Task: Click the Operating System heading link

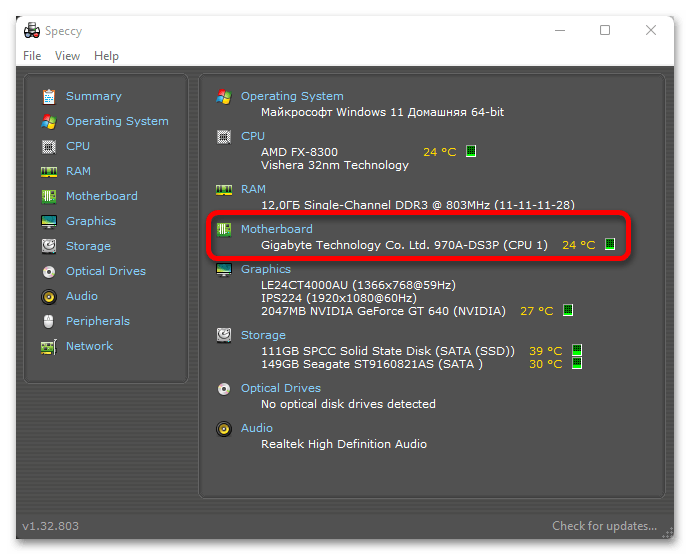Action: pyautogui.click(x=292, y=96)
